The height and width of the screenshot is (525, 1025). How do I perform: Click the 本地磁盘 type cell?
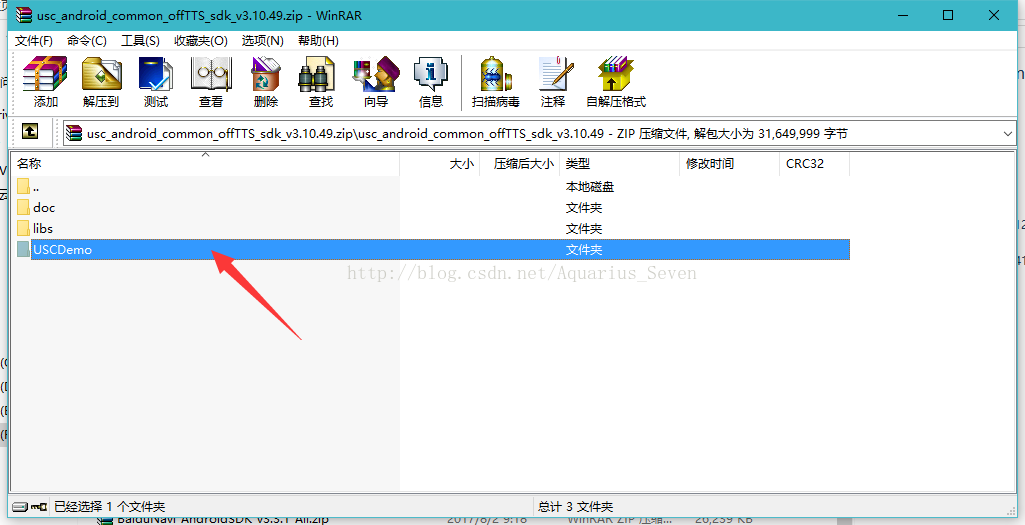(x=590, y=186)
